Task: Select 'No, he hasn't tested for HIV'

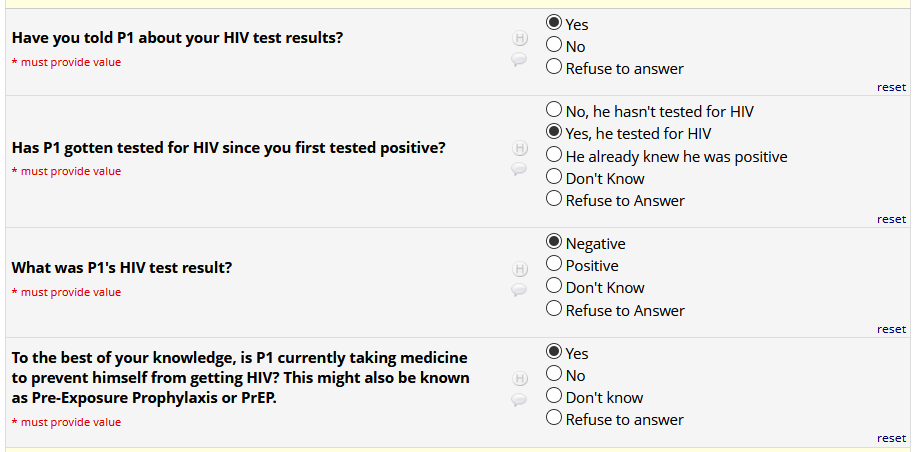Action: [554, 111]
